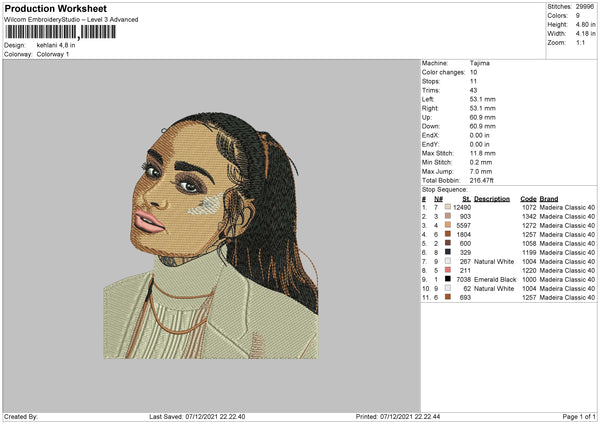Click the Trims value 43
The image size is (600, 424).
(x=473, y=90)
